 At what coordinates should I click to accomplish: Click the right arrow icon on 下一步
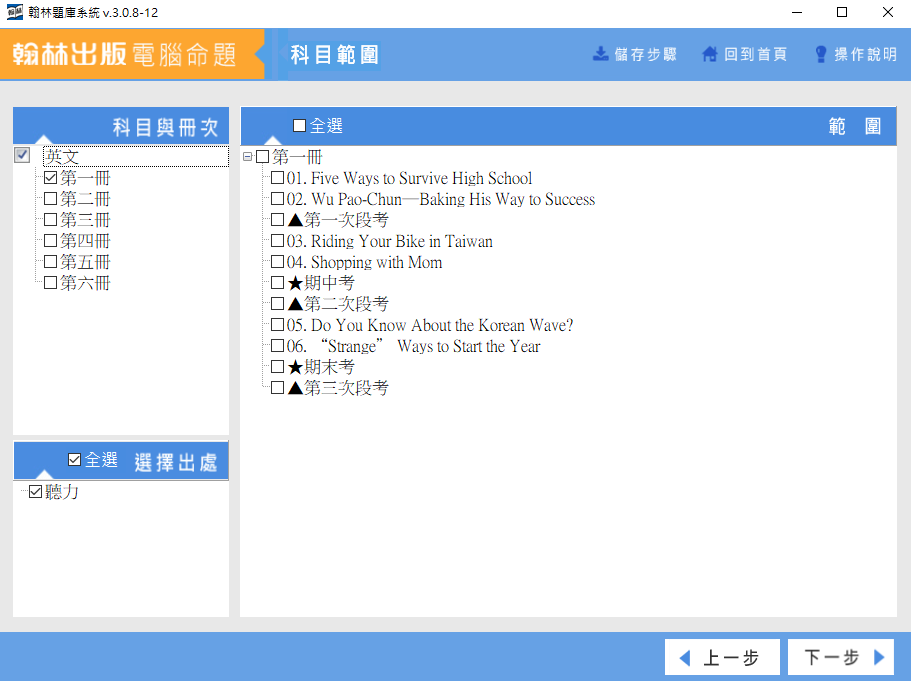(x=879, y=658)
